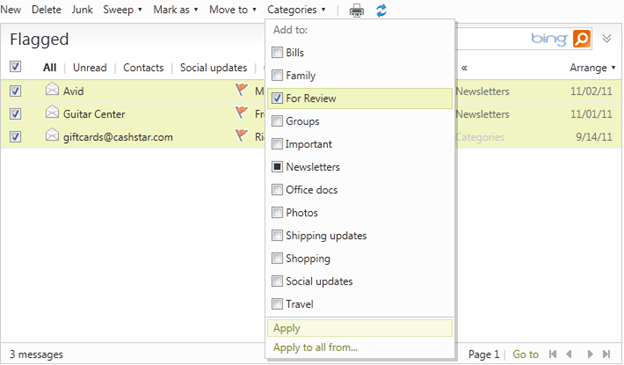The width and height of the screenshot is (624, 365).
Task: Open the Guitar Center message
Action: (94, 114)
